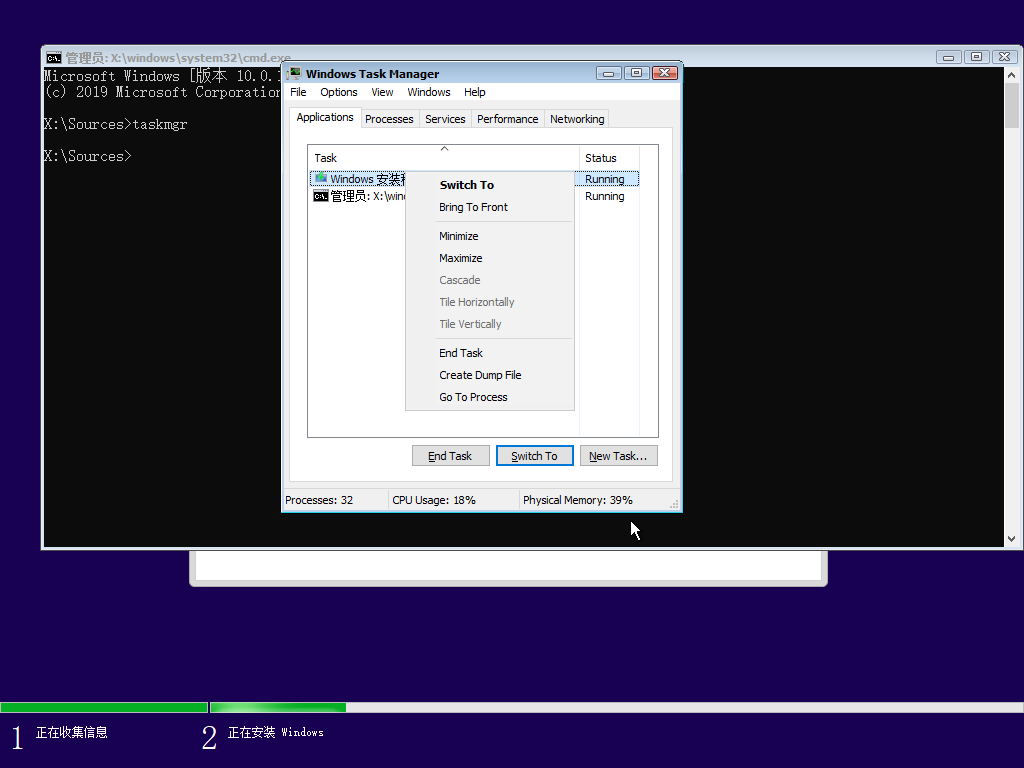Click Running status of 管理员 cmd row
The image size is (1024, 768).
(605, 196)
